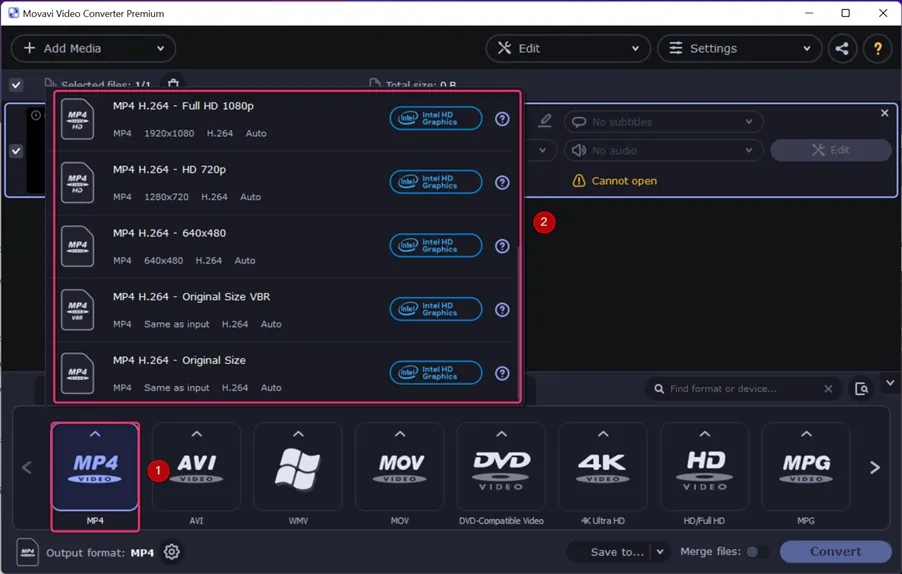Viewport: 902px width, 574px height.
Task: Go to the next formats with the right arrow
Action: [x=874, y=468]
